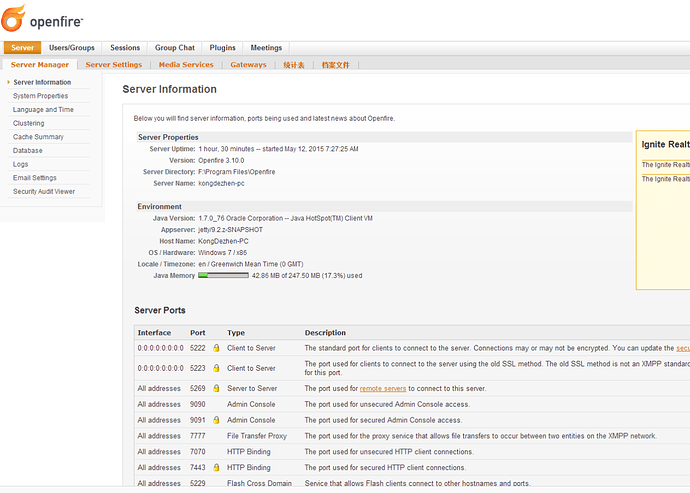Click the lock icon for port 5222

pos(216,348)
